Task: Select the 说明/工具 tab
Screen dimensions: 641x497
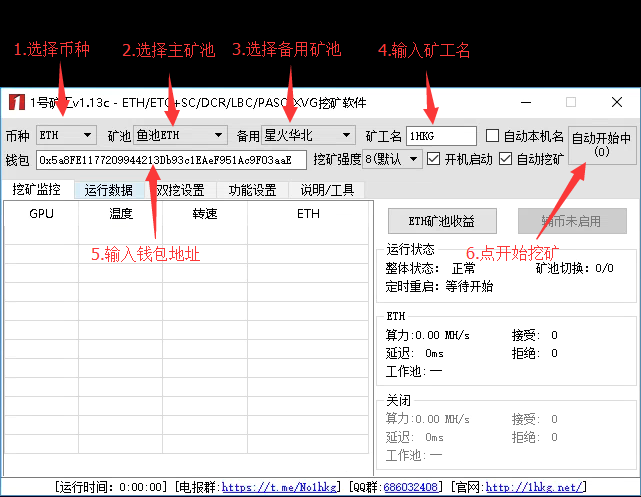Action: coord(327,190)
